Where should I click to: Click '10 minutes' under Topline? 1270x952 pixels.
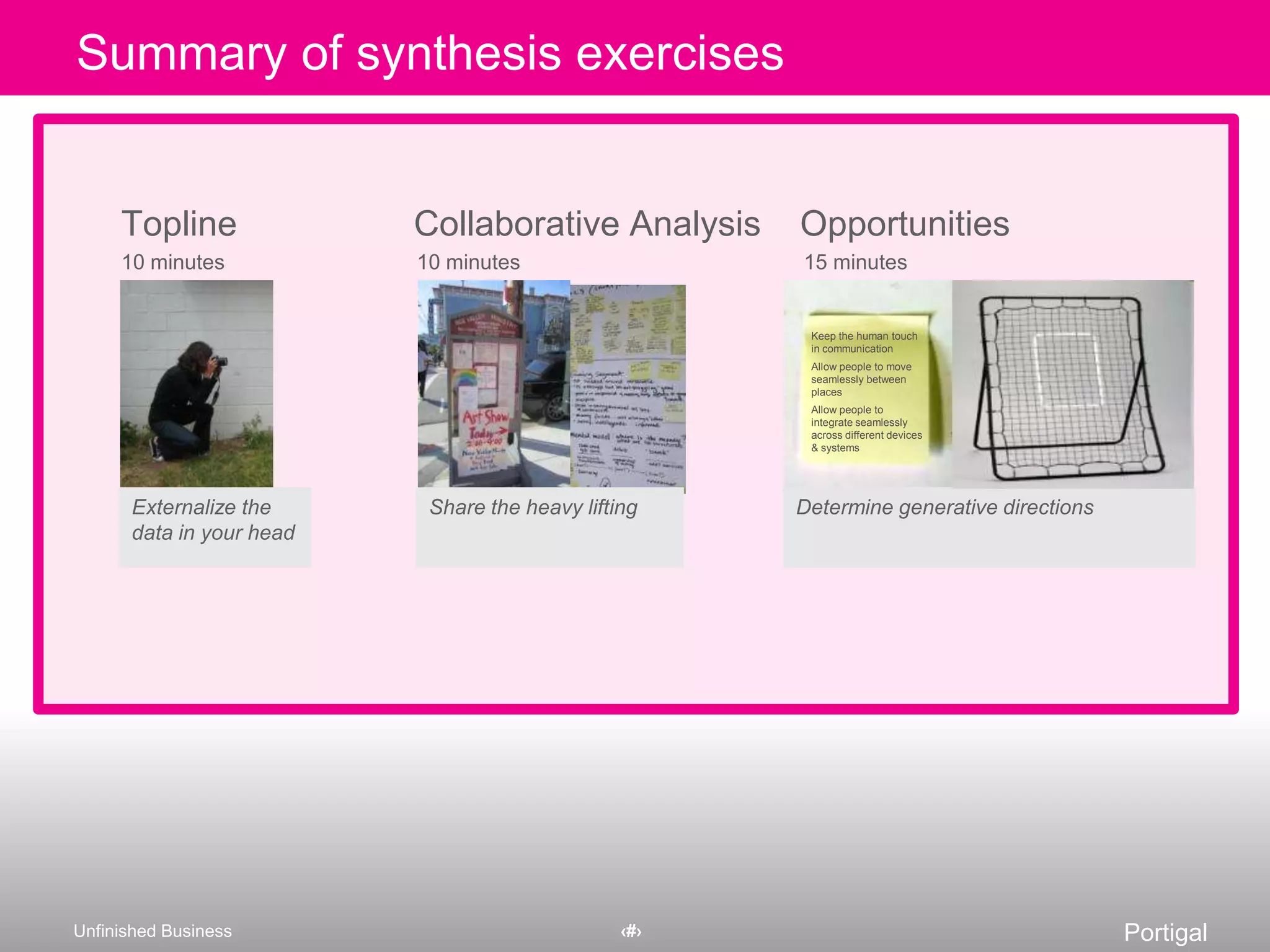click(173, 262)
